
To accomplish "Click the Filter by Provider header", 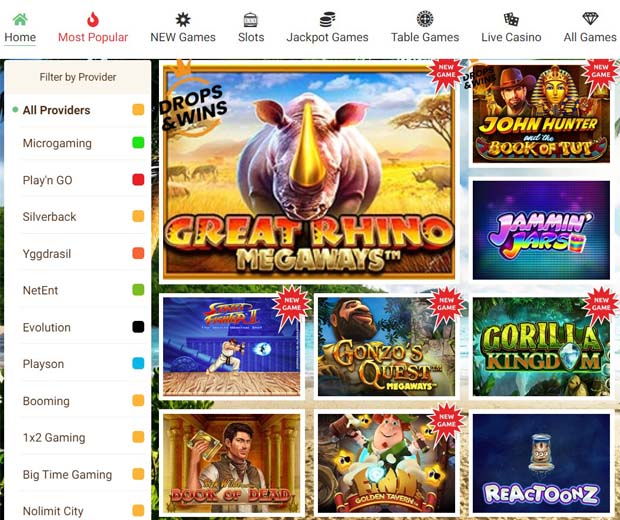I will (78, 77).
